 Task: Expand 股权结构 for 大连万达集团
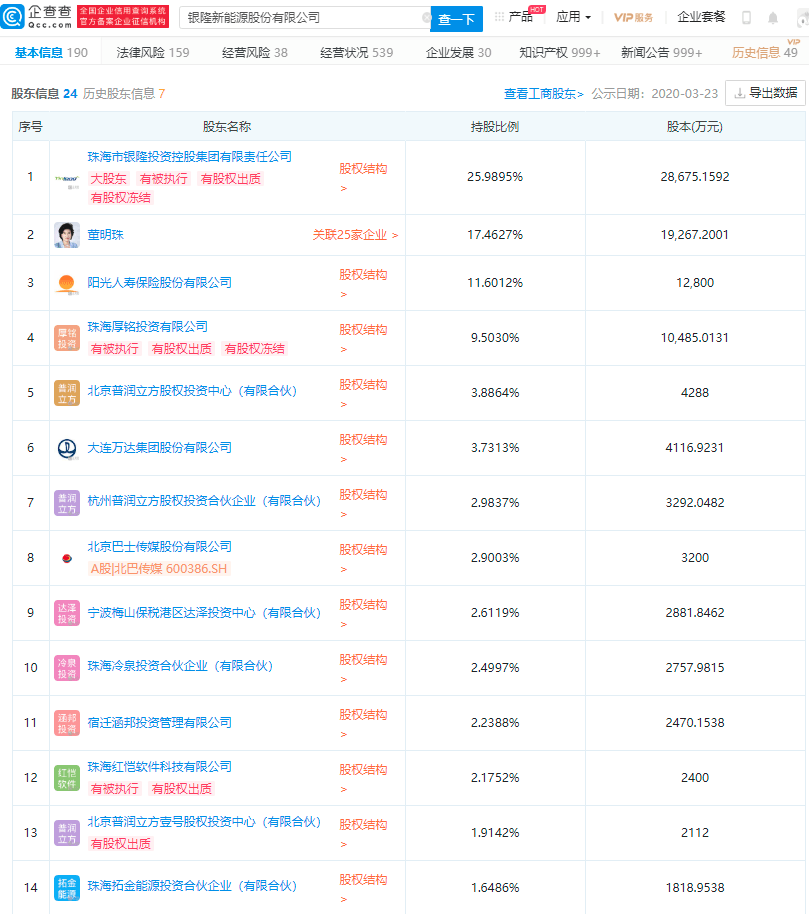click(x=363, y=448)
